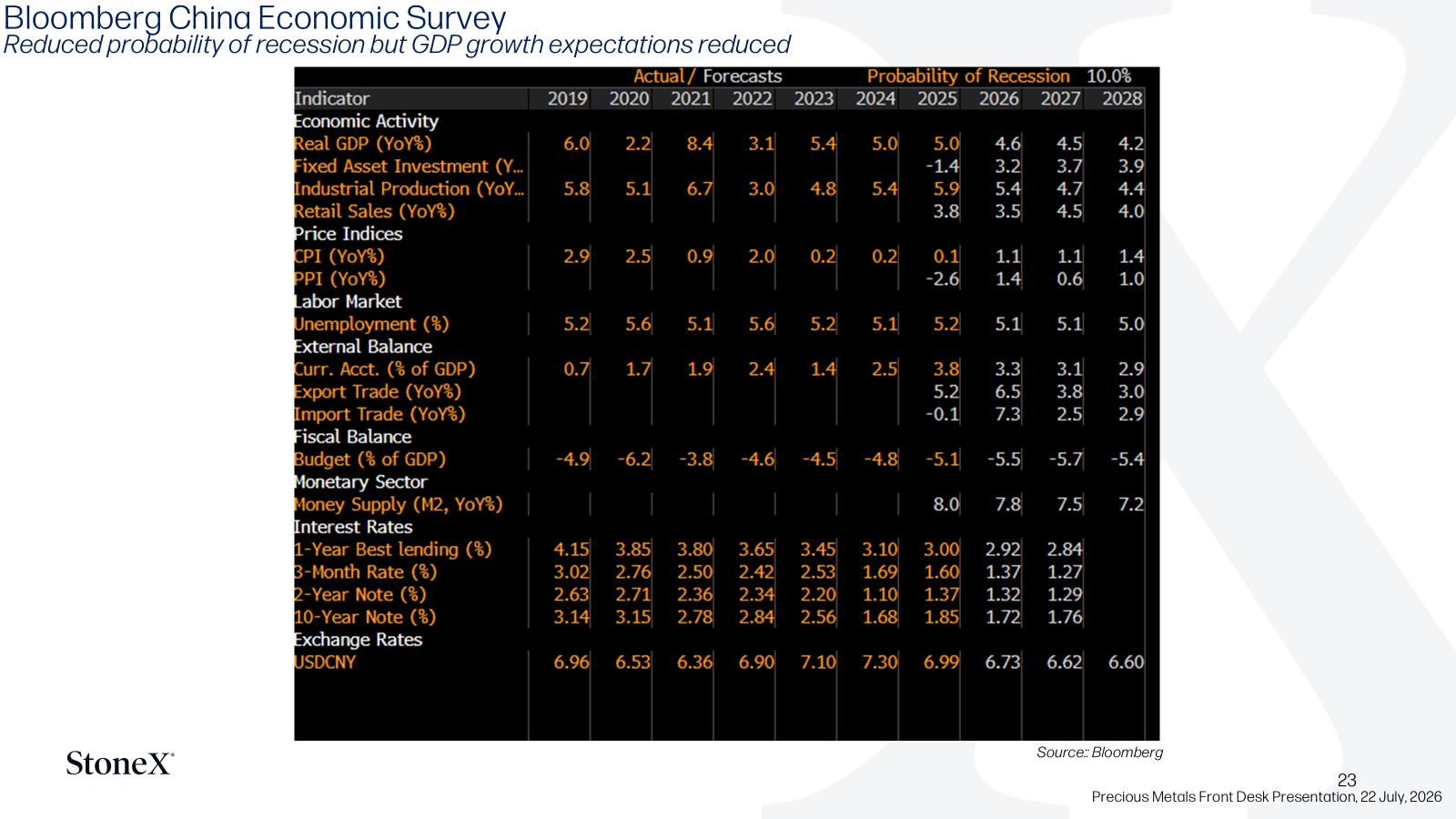The height and width of the screenshot is (819, 1456).
Task: Select the Money Supply (M2, YoY%) row
Action: click(x=719, y=504)
